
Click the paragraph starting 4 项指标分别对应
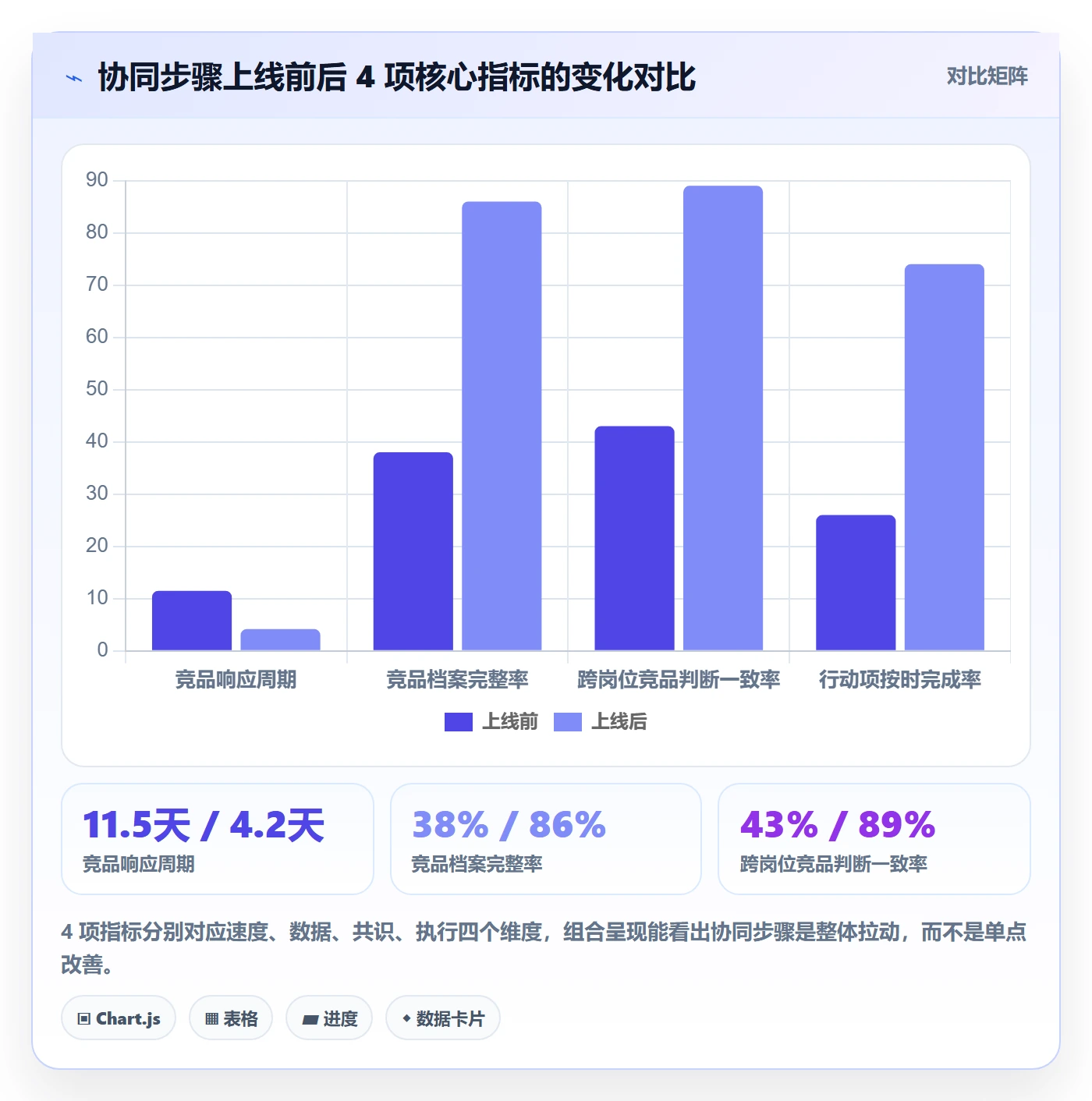[544, 948]
